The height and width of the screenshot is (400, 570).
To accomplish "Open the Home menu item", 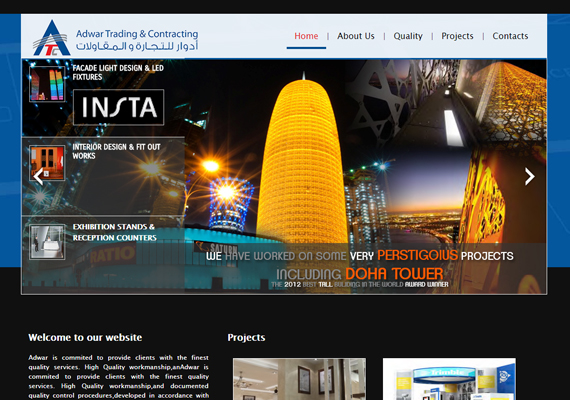I will (306, 36).
